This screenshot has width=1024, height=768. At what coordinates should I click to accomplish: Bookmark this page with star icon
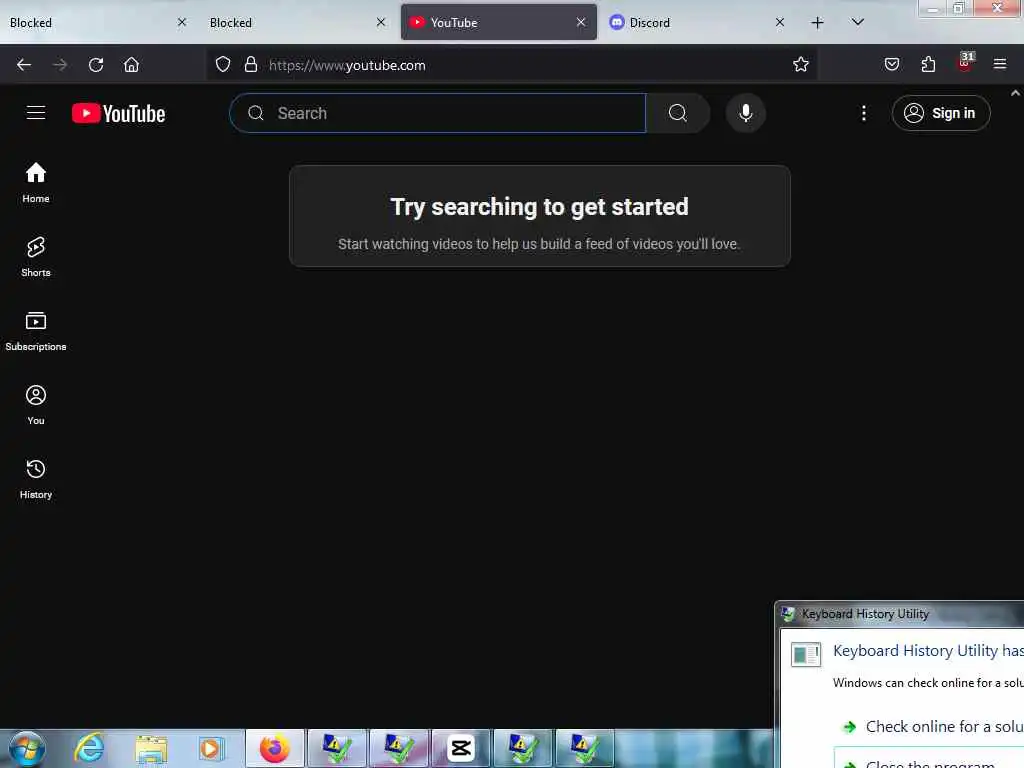[801, 64]
